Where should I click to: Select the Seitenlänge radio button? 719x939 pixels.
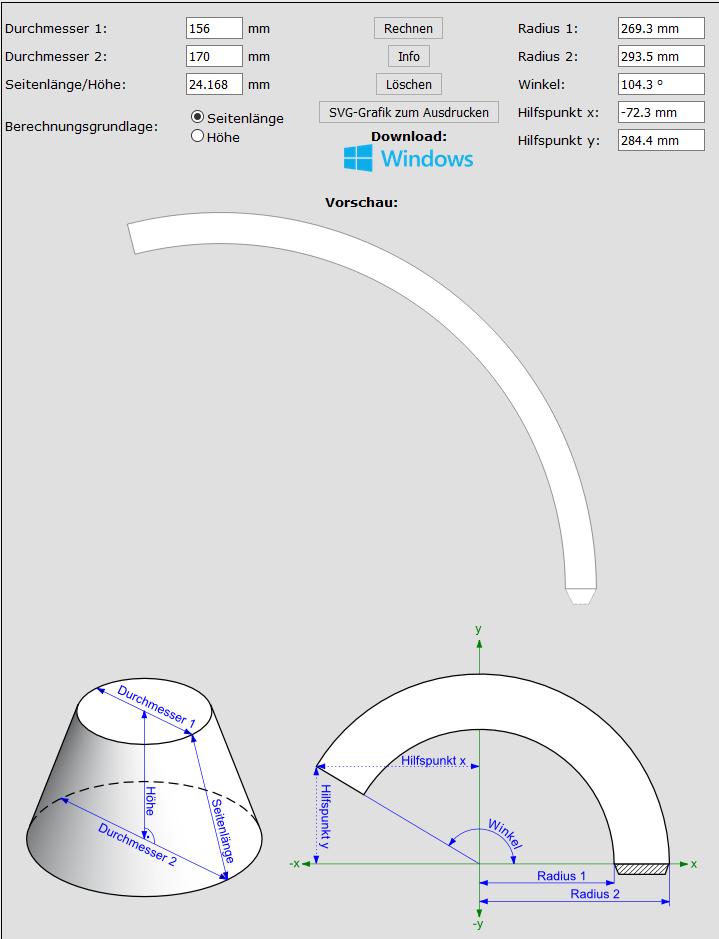(198, 117)
